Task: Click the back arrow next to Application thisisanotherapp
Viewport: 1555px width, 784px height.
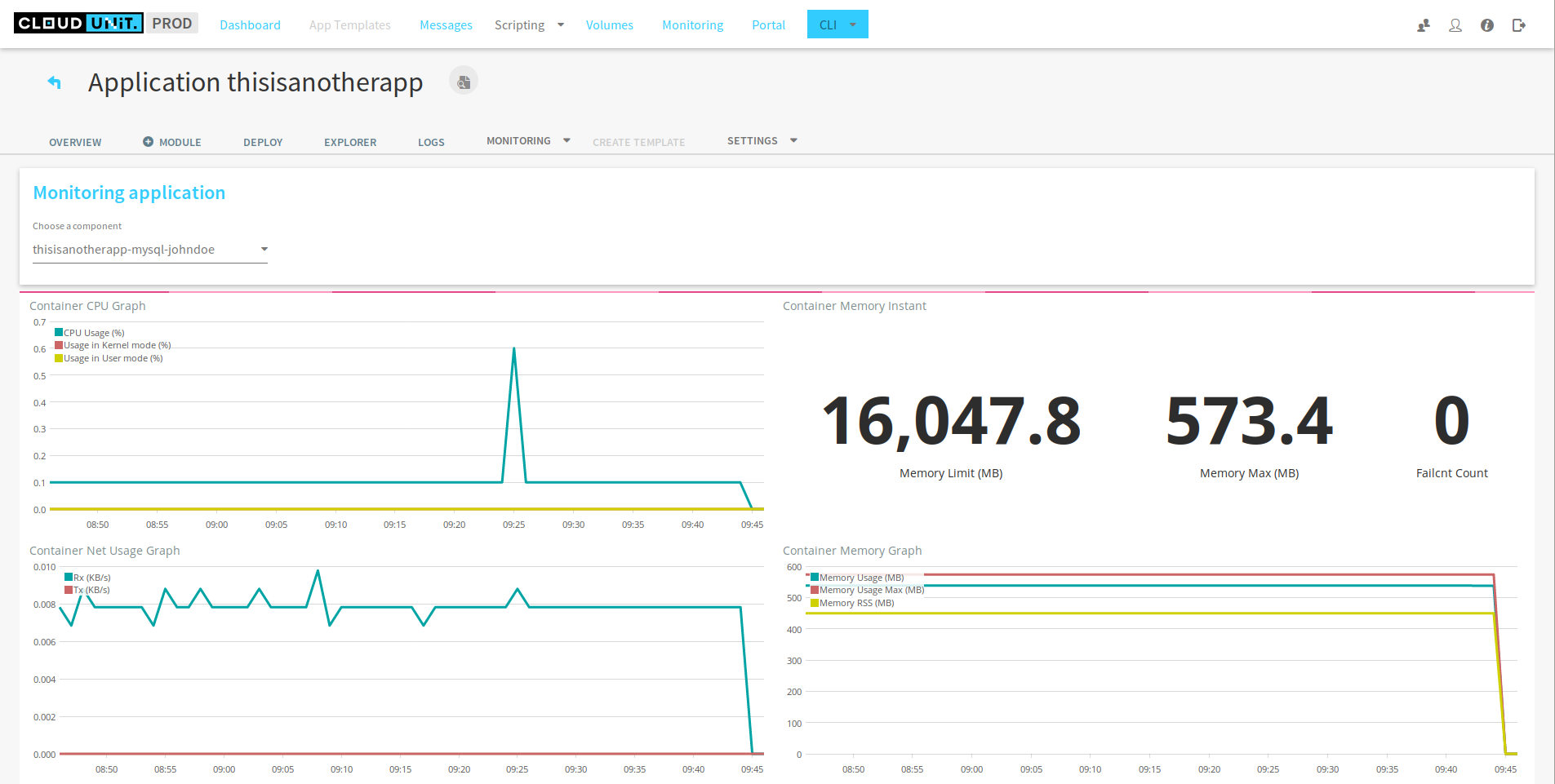Action: point(54,82)
